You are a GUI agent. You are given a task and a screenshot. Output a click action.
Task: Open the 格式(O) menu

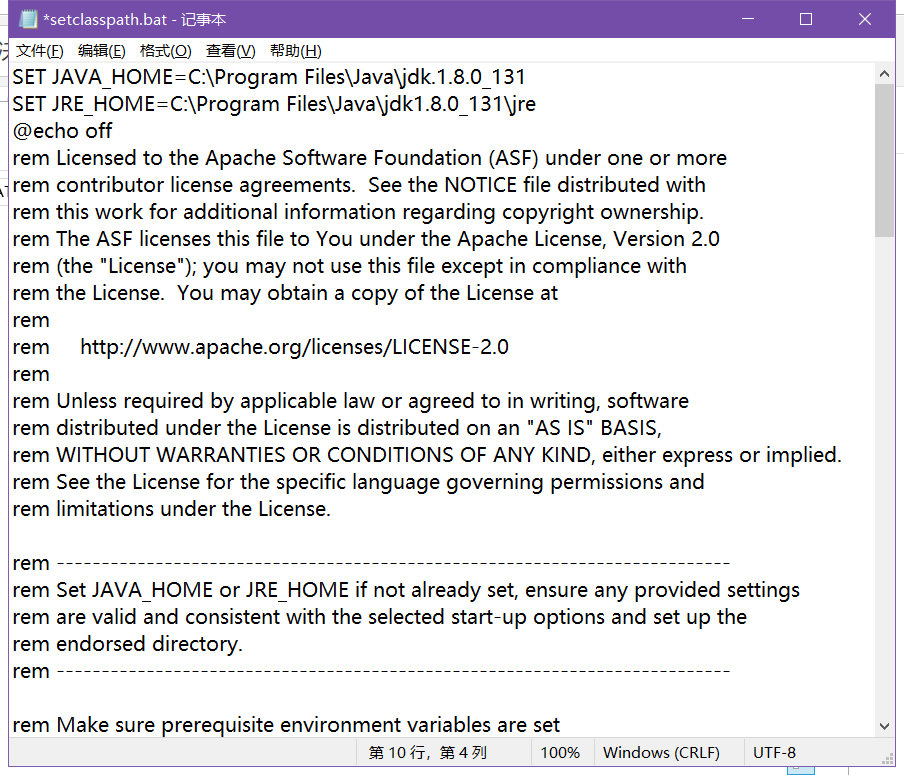pyautogui.click(x=166, y=50)
